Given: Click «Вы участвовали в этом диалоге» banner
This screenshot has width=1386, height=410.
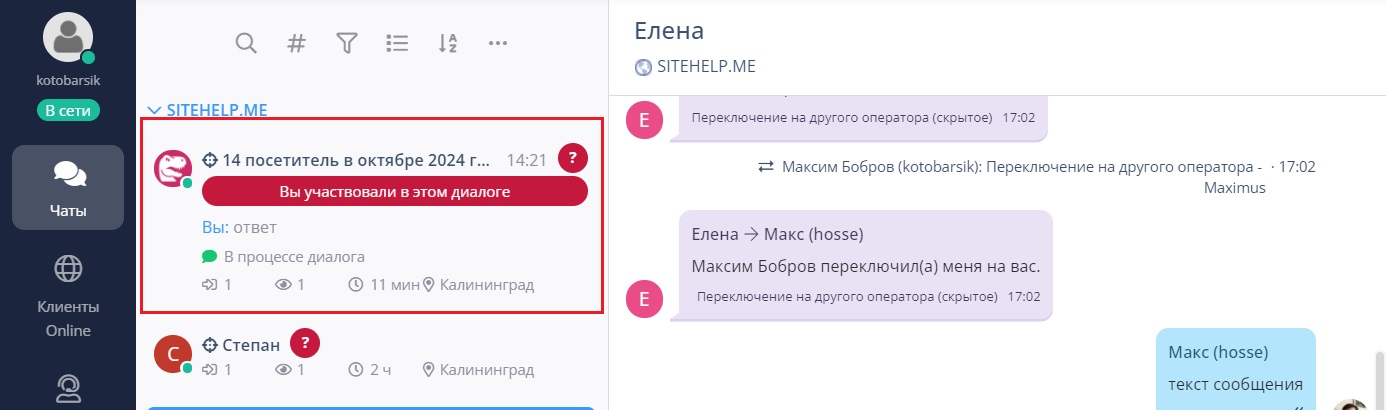Looking at the screenshot, I should pos(394,192).
